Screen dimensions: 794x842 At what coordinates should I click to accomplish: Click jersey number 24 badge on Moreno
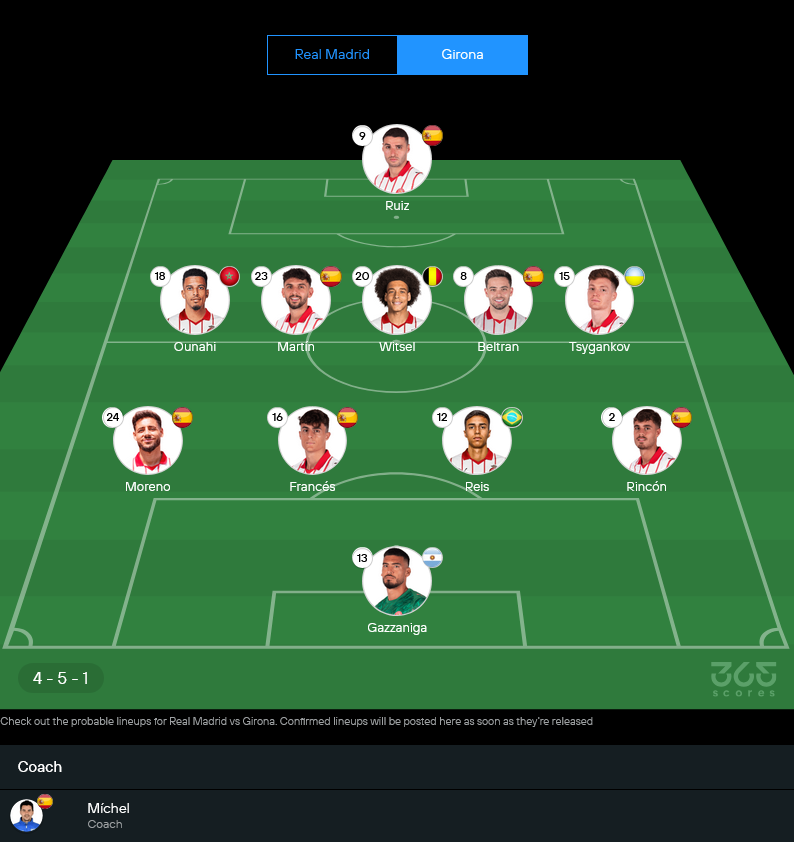[113, 417]
